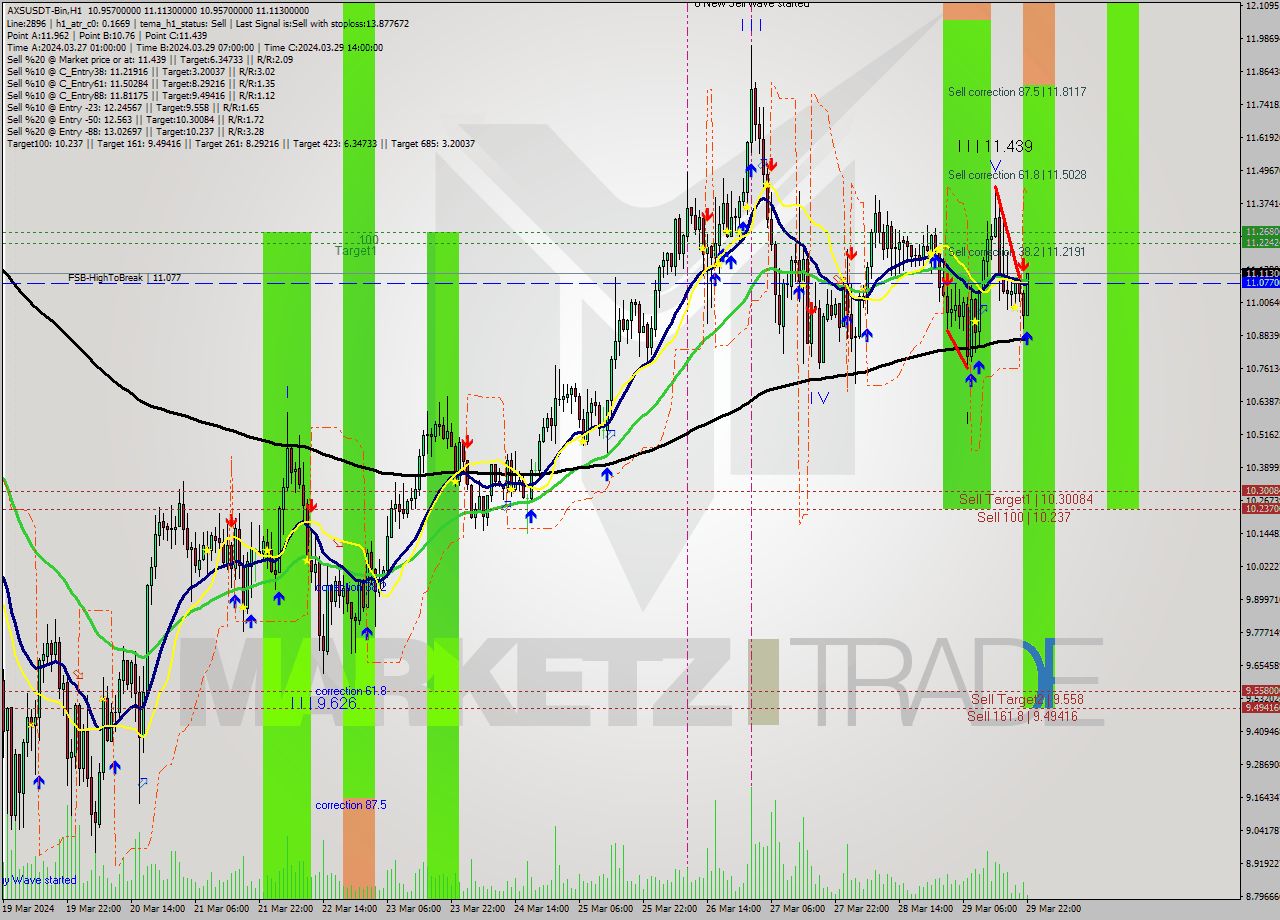Click 'FSB-HighToBreak | 11.077' label
This screenshot has height=920, width=1280.
click(124, 277)
